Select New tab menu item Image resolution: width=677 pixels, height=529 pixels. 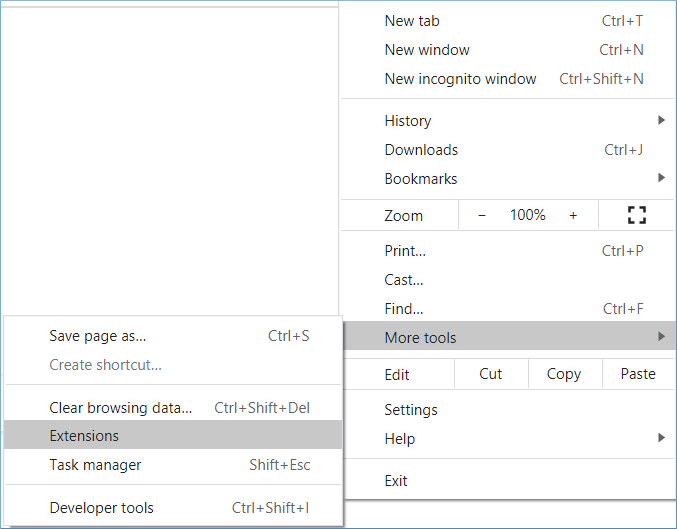point(508,21)
